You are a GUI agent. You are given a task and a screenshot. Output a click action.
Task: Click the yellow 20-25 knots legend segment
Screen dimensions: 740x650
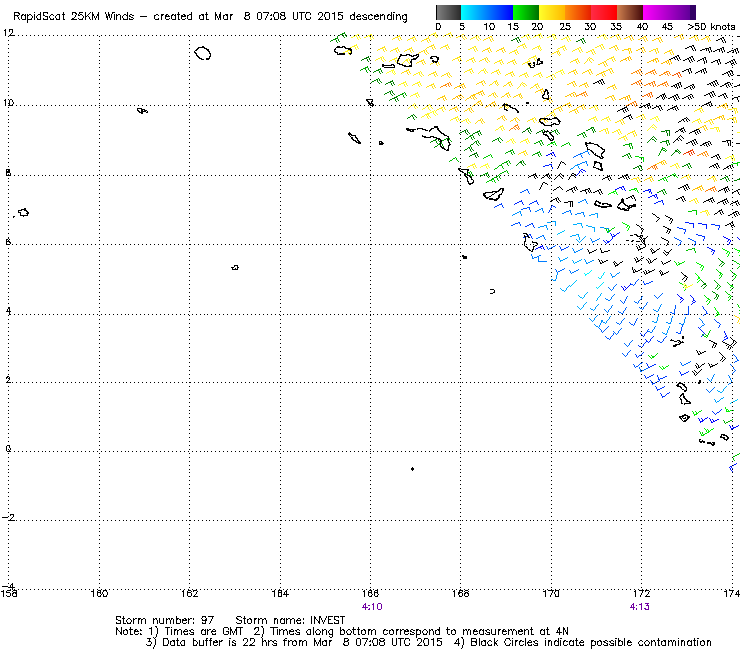(x=552, y=12)
